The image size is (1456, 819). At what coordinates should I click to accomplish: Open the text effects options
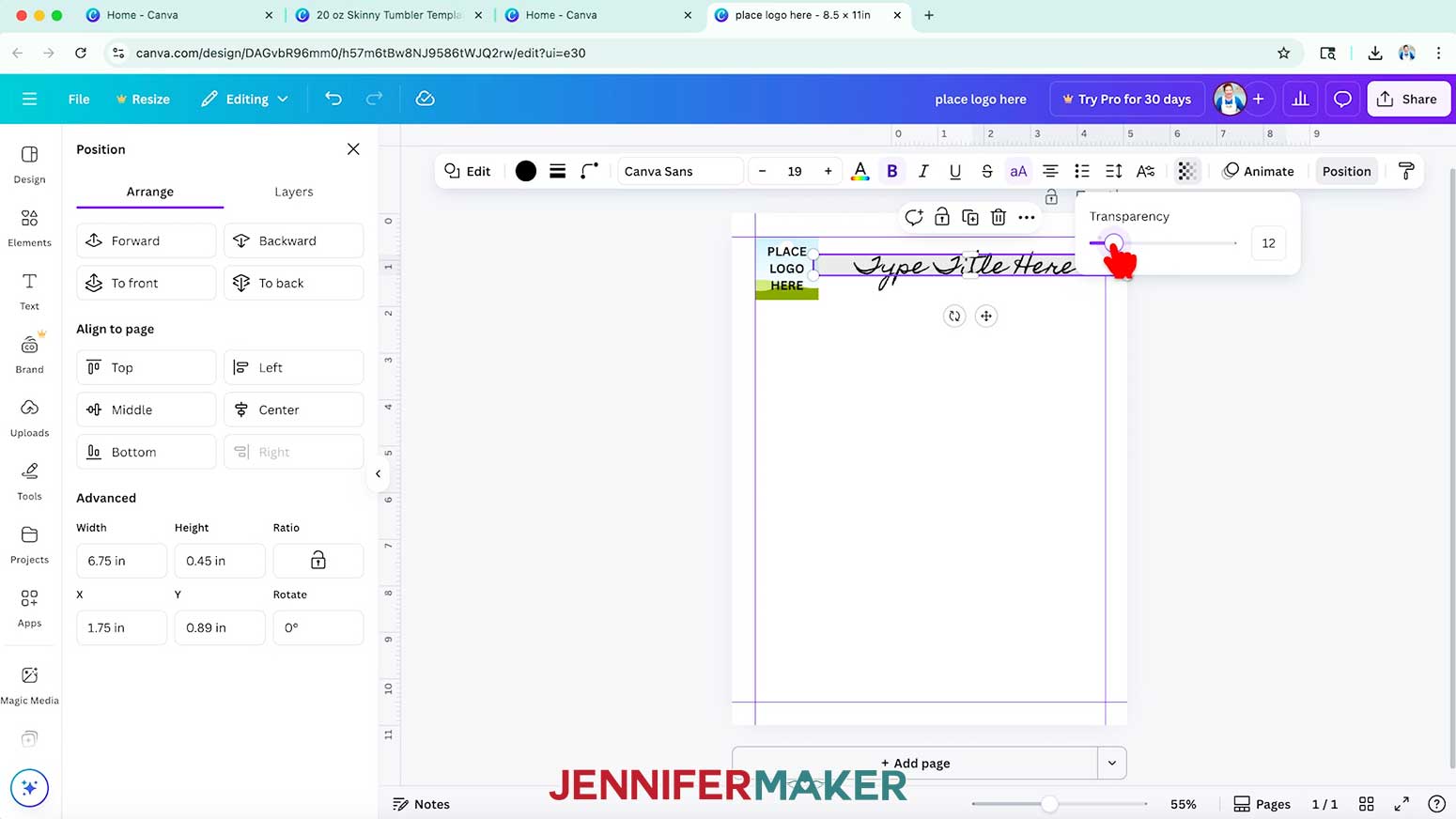(1146, 171)
